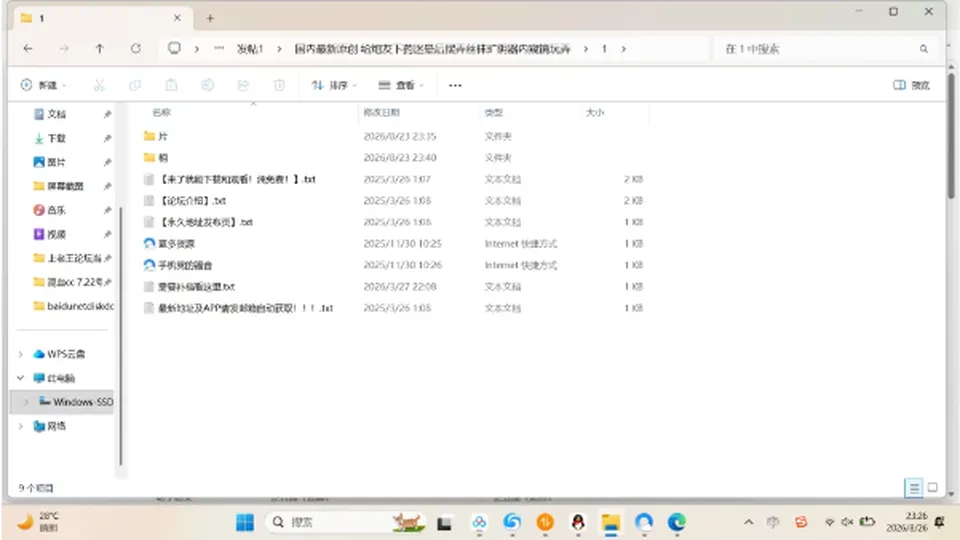
Task: Click the Copy icon in toolbar
Action: pyautogui.click(x=135, y=85)
